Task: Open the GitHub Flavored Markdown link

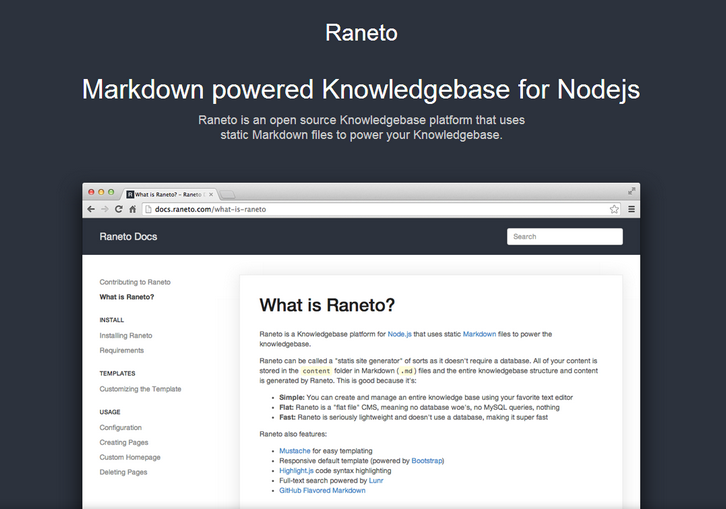Action: (x=322, y=490)
